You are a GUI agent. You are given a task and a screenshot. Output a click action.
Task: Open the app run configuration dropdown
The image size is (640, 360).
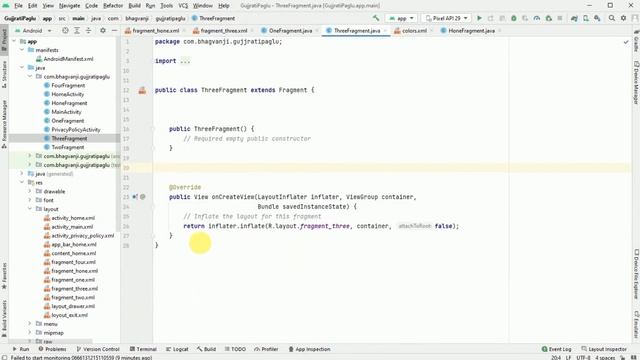coord(401,18)
